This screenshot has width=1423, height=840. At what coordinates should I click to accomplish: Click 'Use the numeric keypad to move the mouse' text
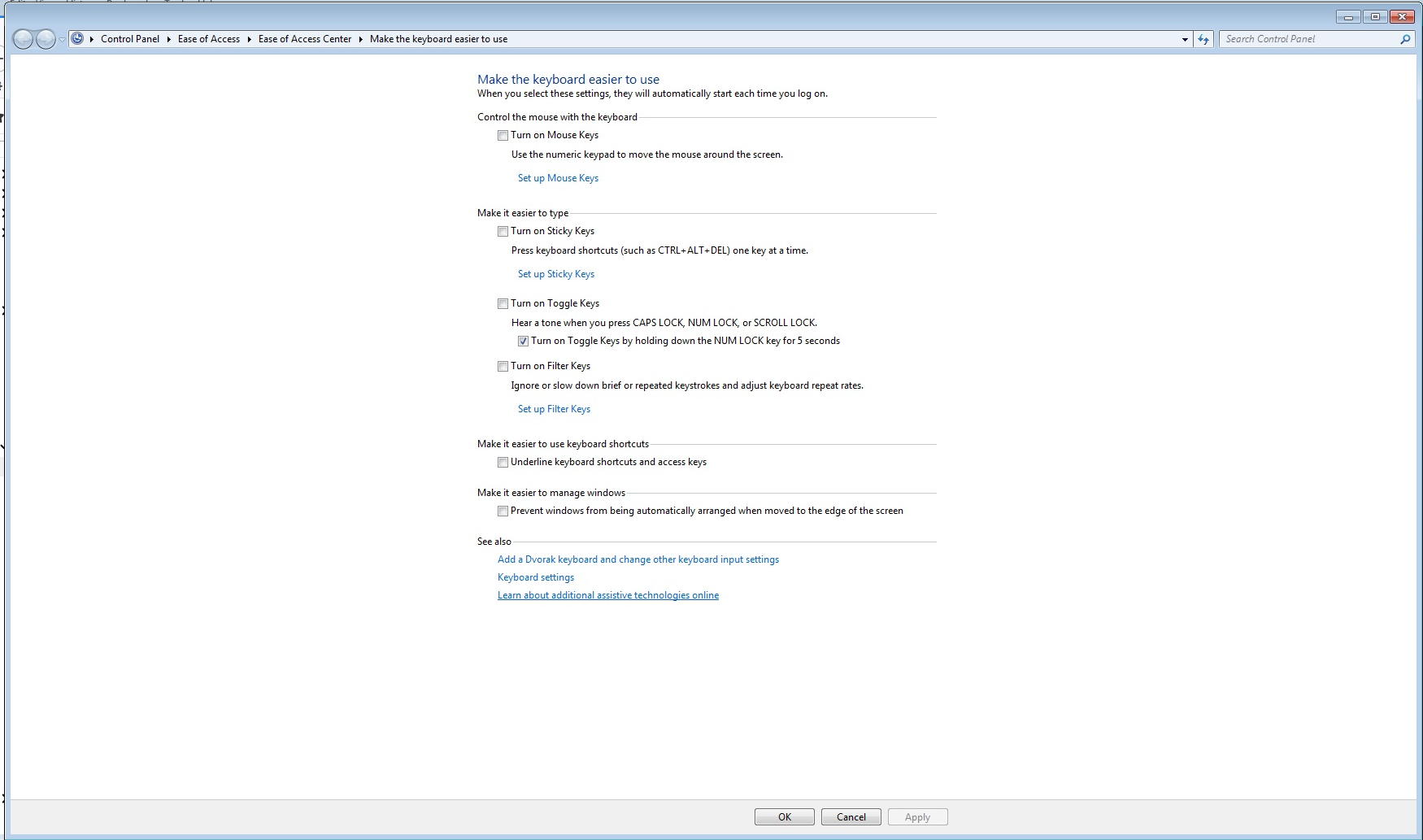tap(647, 155)
